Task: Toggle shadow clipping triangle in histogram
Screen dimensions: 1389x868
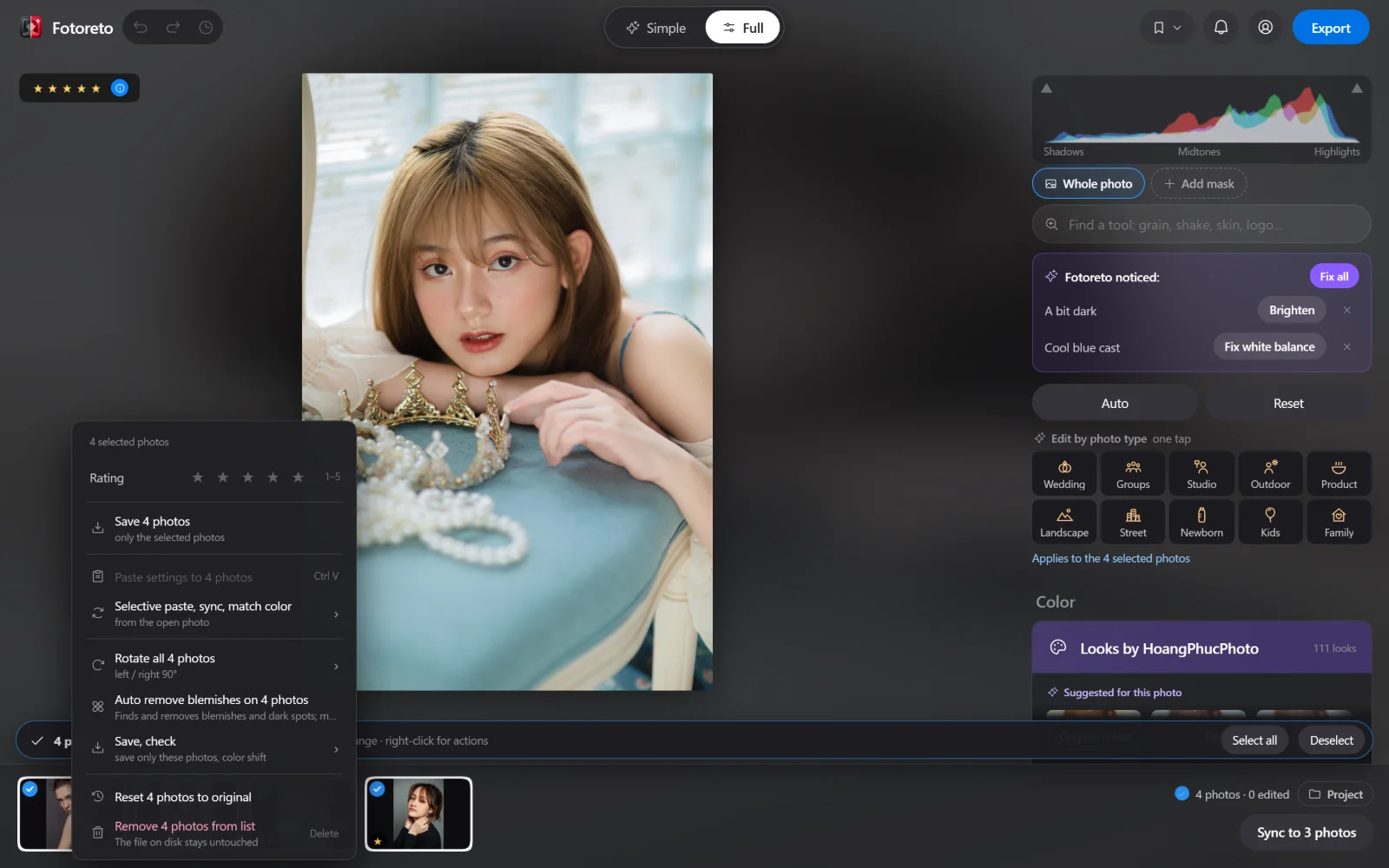Action: pyautogui.click(x=1046, y=89)
